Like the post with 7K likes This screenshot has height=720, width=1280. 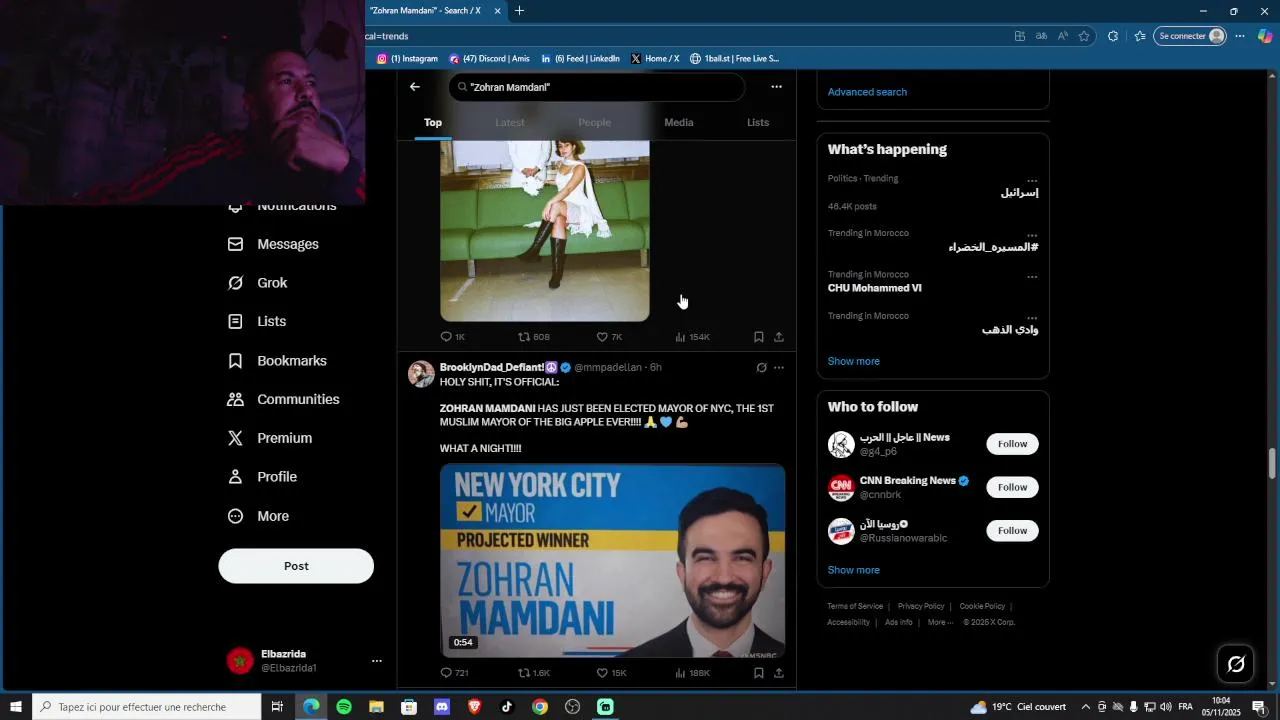pyautogui.click(x=609, y=337)
